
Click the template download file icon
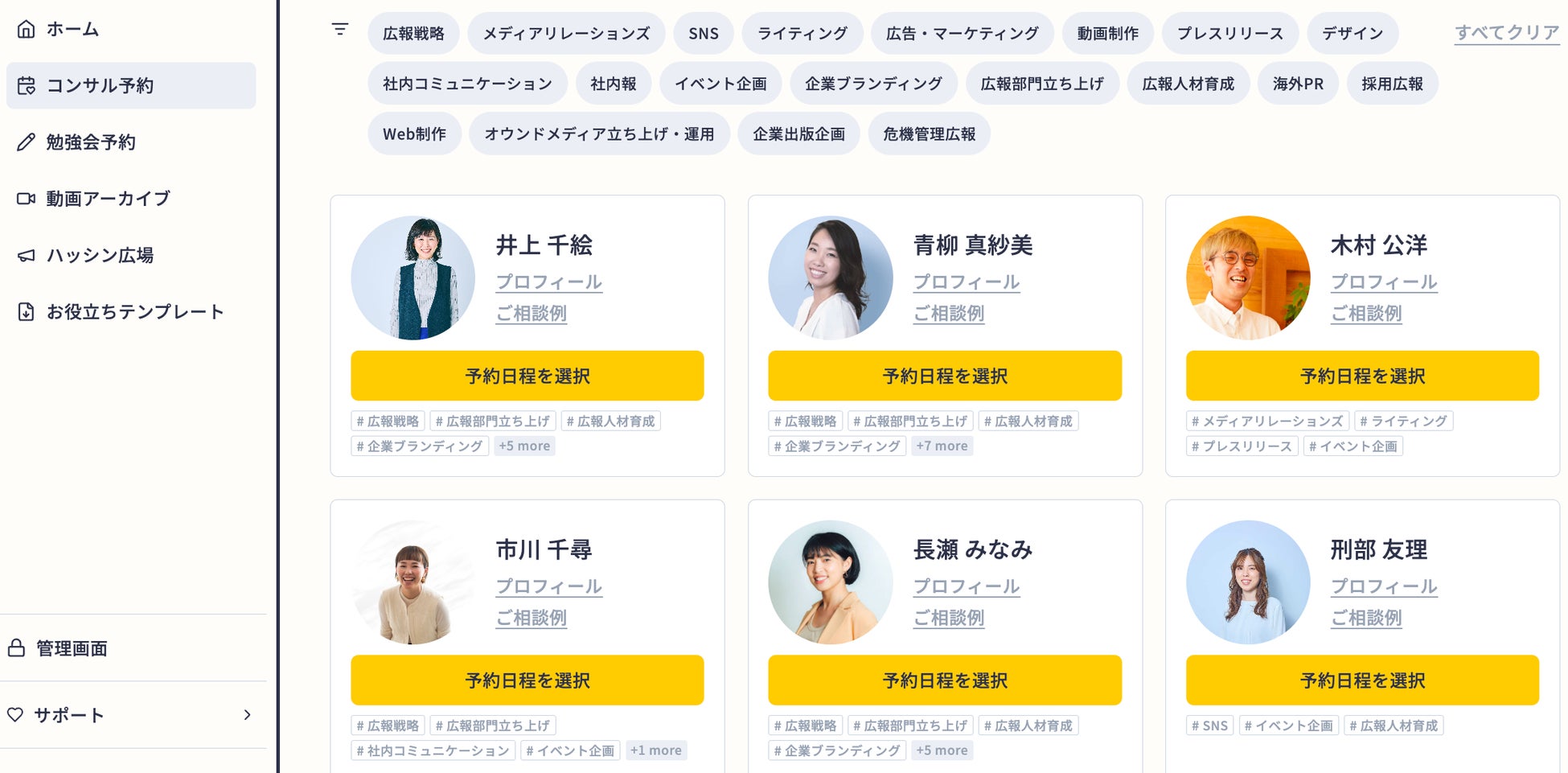[26, 312]
